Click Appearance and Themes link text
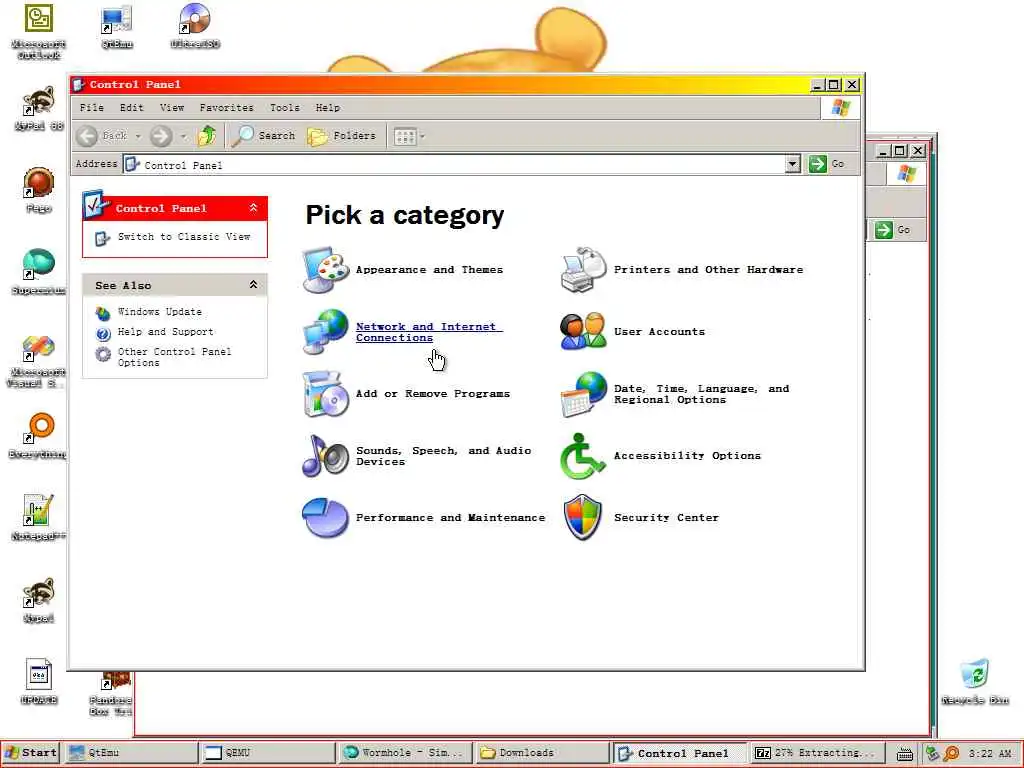Image resolution: width=1024 pixels, height=768 pixels. [429, 270]
